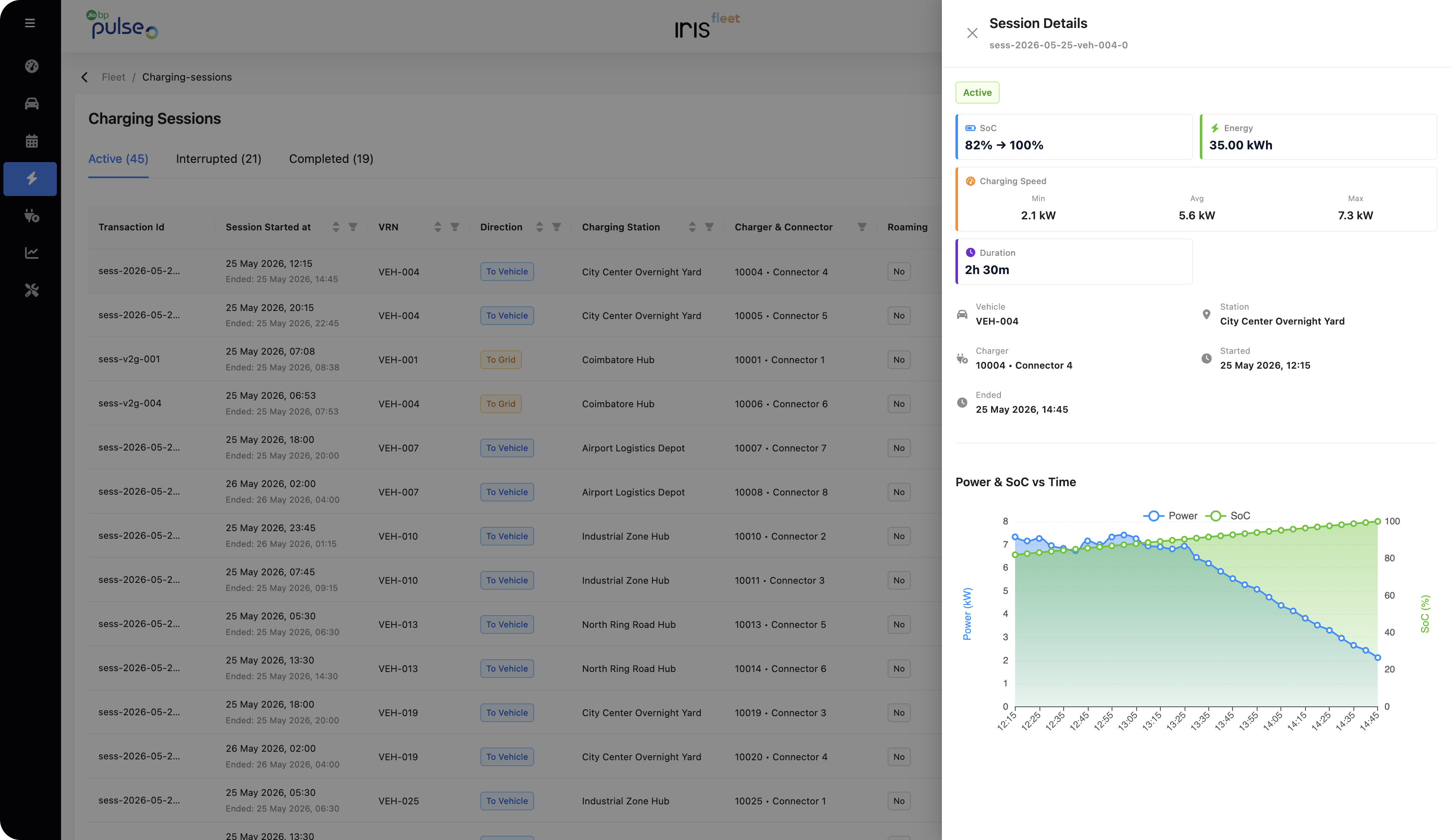
Task: Switch to the Completed (19) tab
Action: pos(331,159)
